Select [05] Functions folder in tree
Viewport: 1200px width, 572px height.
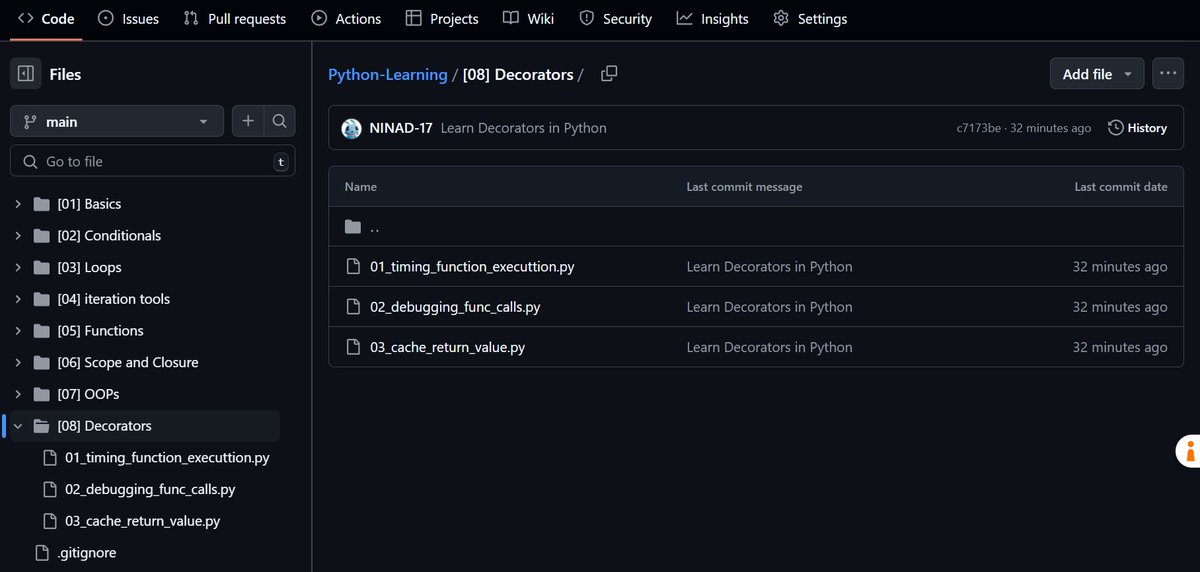click(x=100, y=331)
